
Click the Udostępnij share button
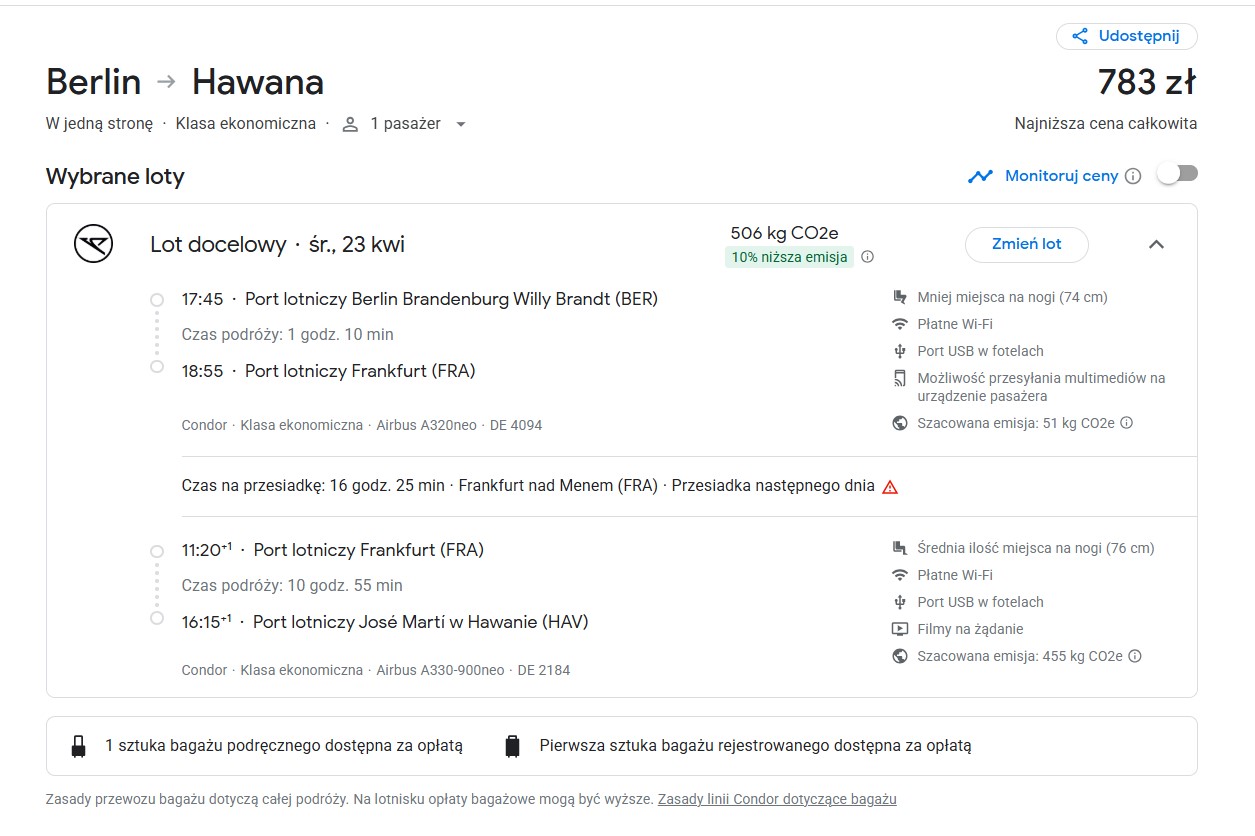click(x=1127, y=37)
